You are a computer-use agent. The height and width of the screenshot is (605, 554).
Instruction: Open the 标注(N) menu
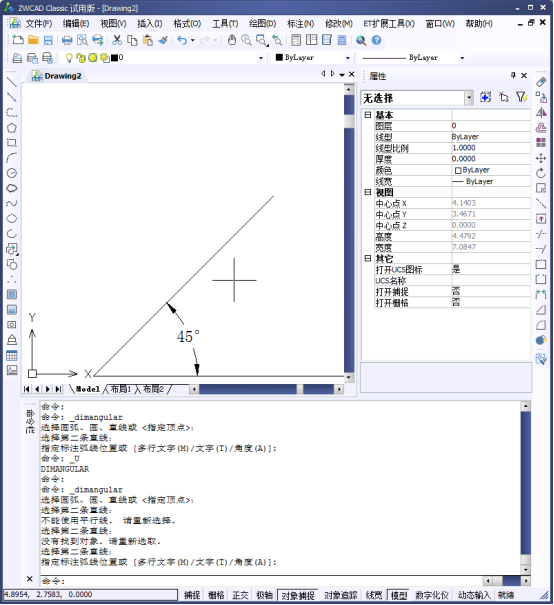tap(301, 24)
